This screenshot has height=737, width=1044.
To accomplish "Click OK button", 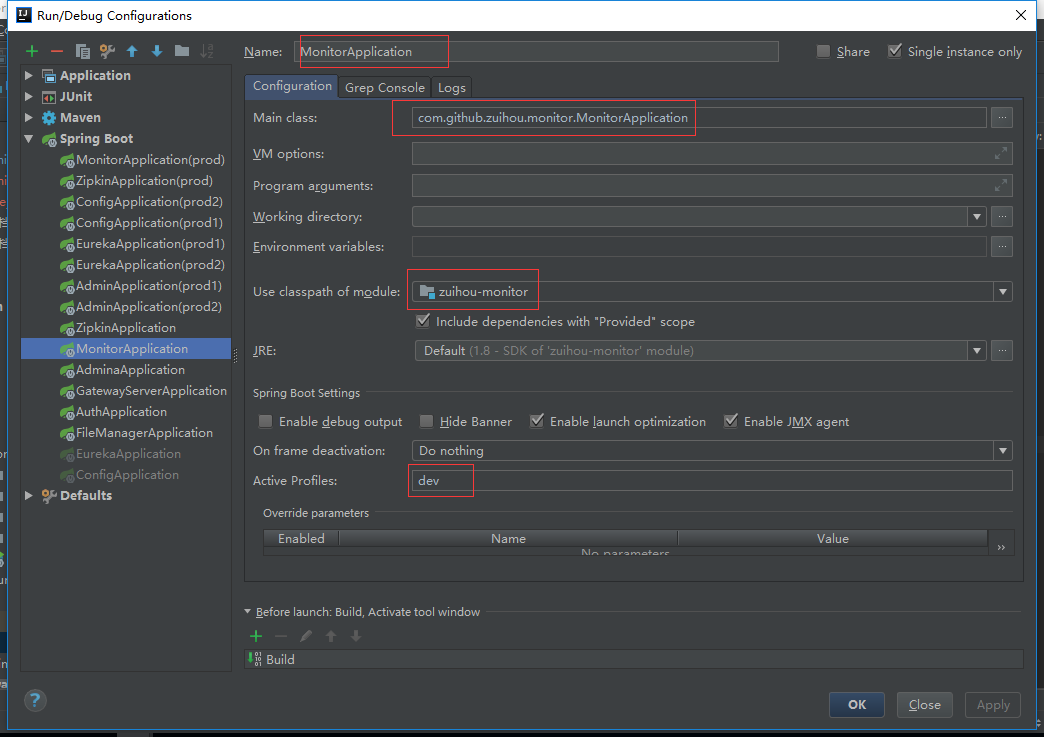I will point(856,704).
